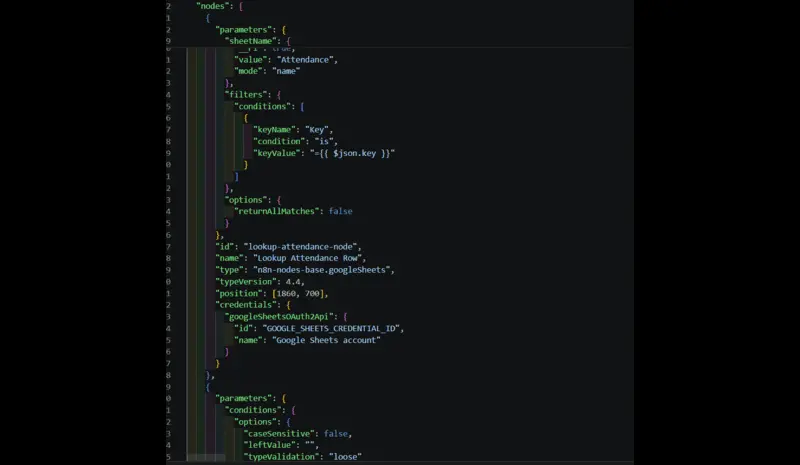Click the false value after returnAllMatches
The width and height of the screenshot is (800, 465).
(340, 211)
